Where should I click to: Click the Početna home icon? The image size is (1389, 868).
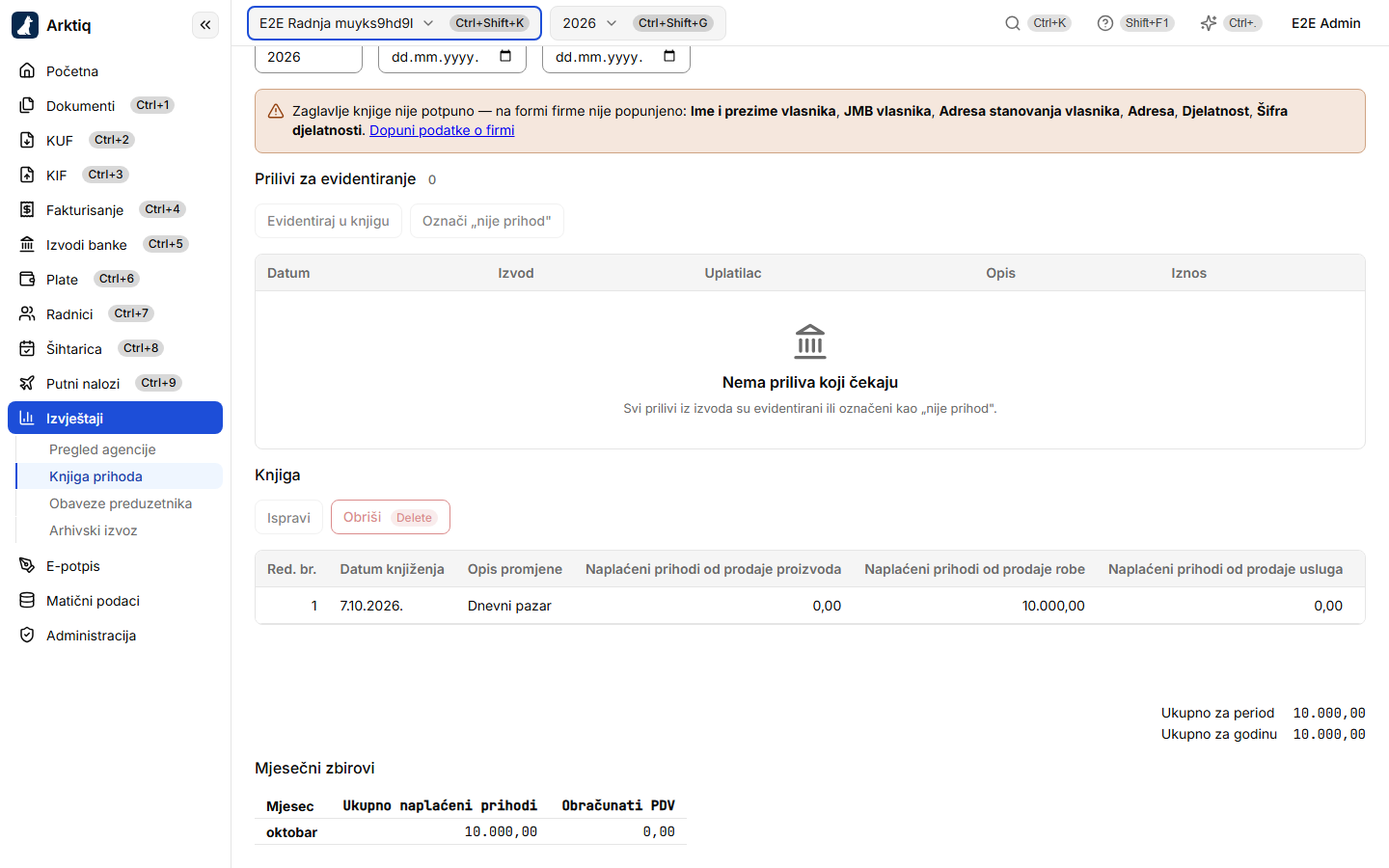point(27,70)
